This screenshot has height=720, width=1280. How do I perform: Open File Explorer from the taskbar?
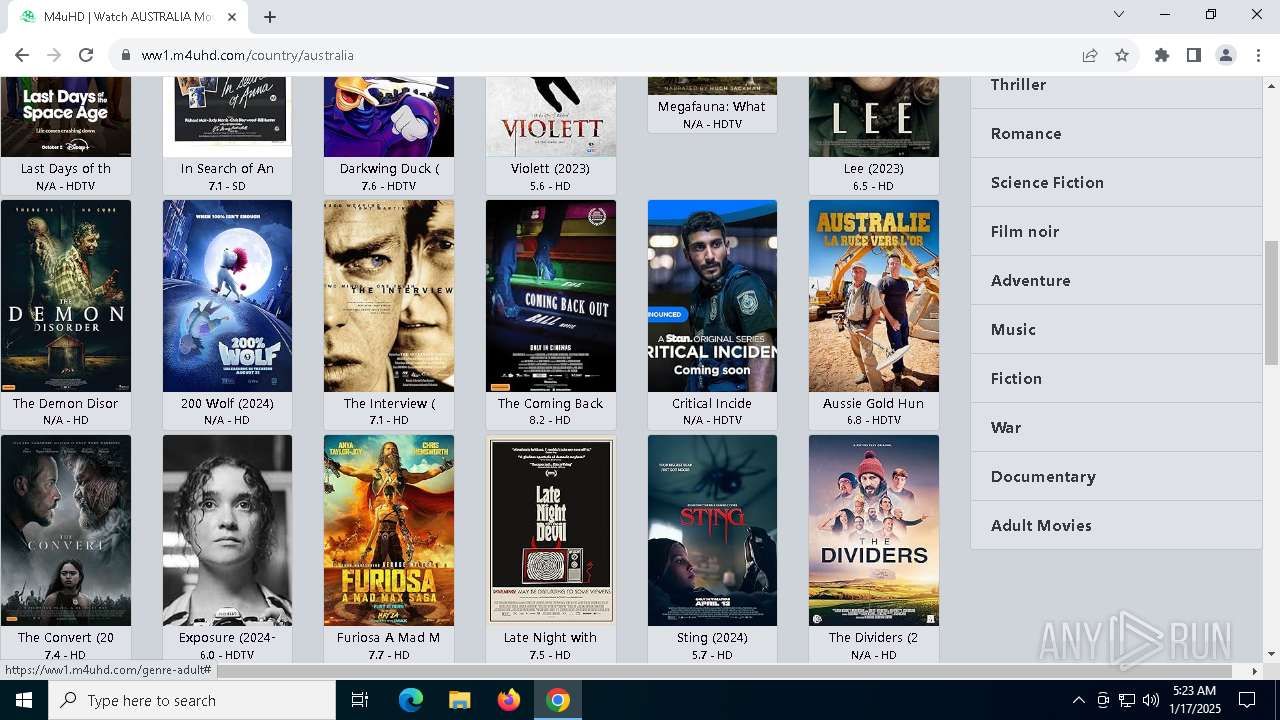(460, 700)
